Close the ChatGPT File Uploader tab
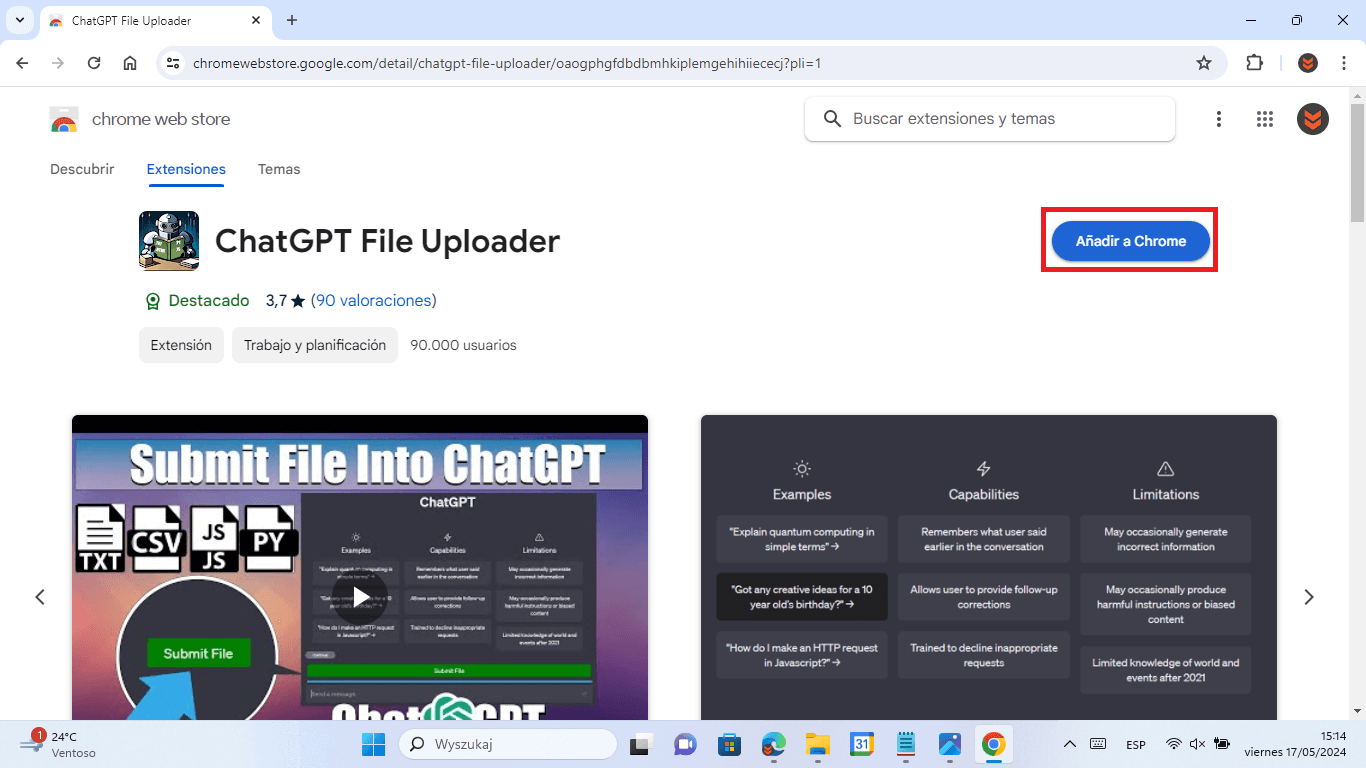1366x768 pixels. 257,20
